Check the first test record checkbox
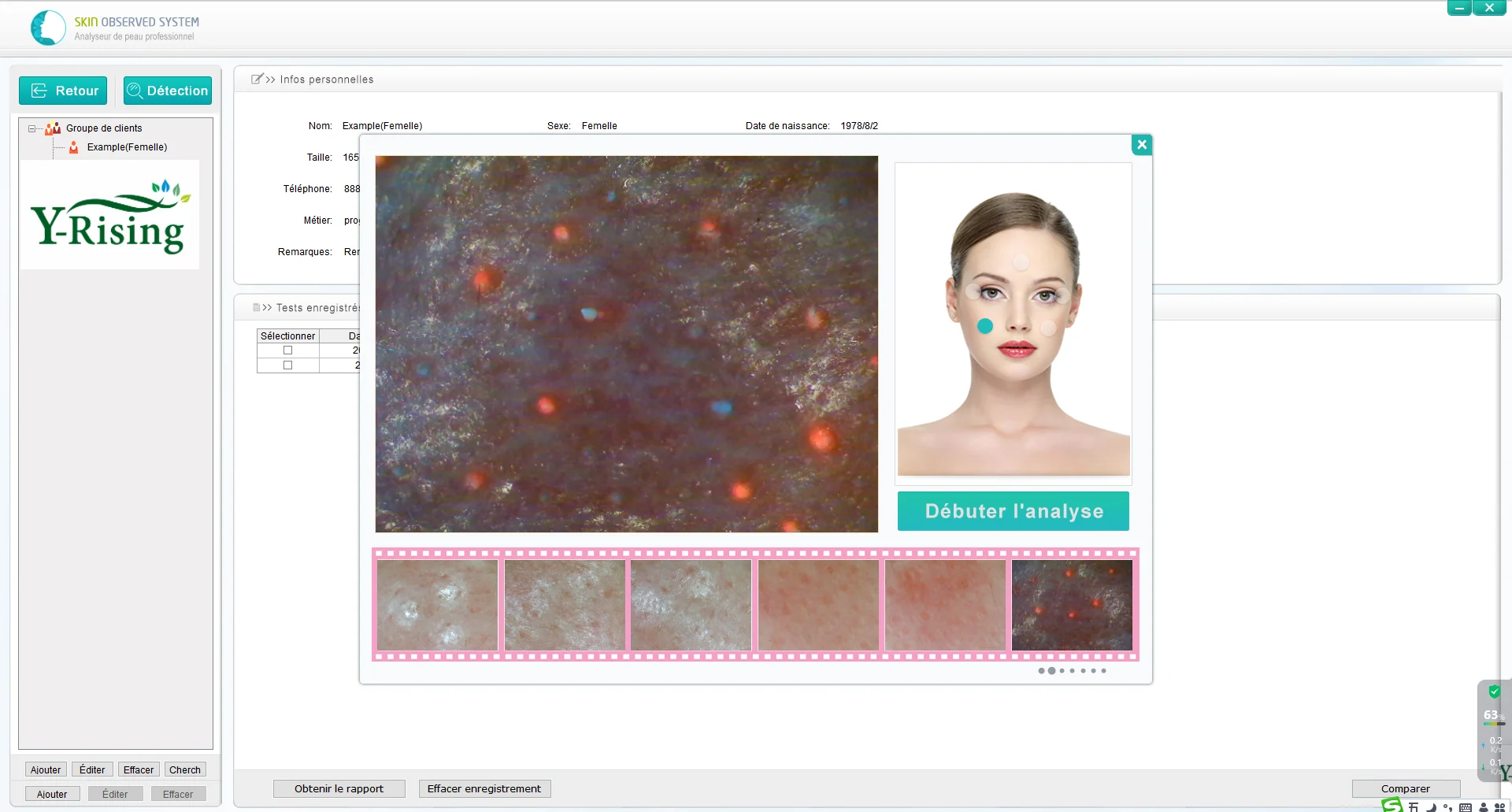Screen dimensions: 1512x812 [x=287, y=350]
